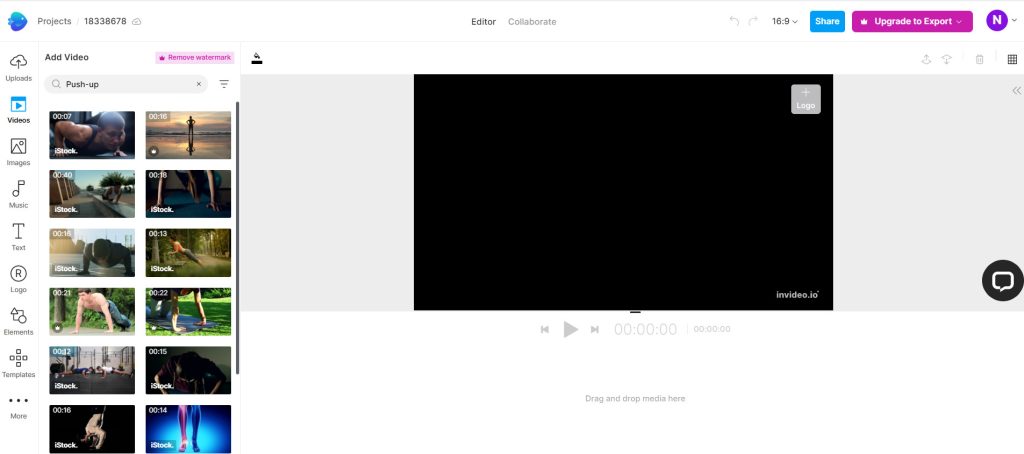This screenshot has width=1024, height=454.
Task: Clear the Push-up search text
Action: 198,85
